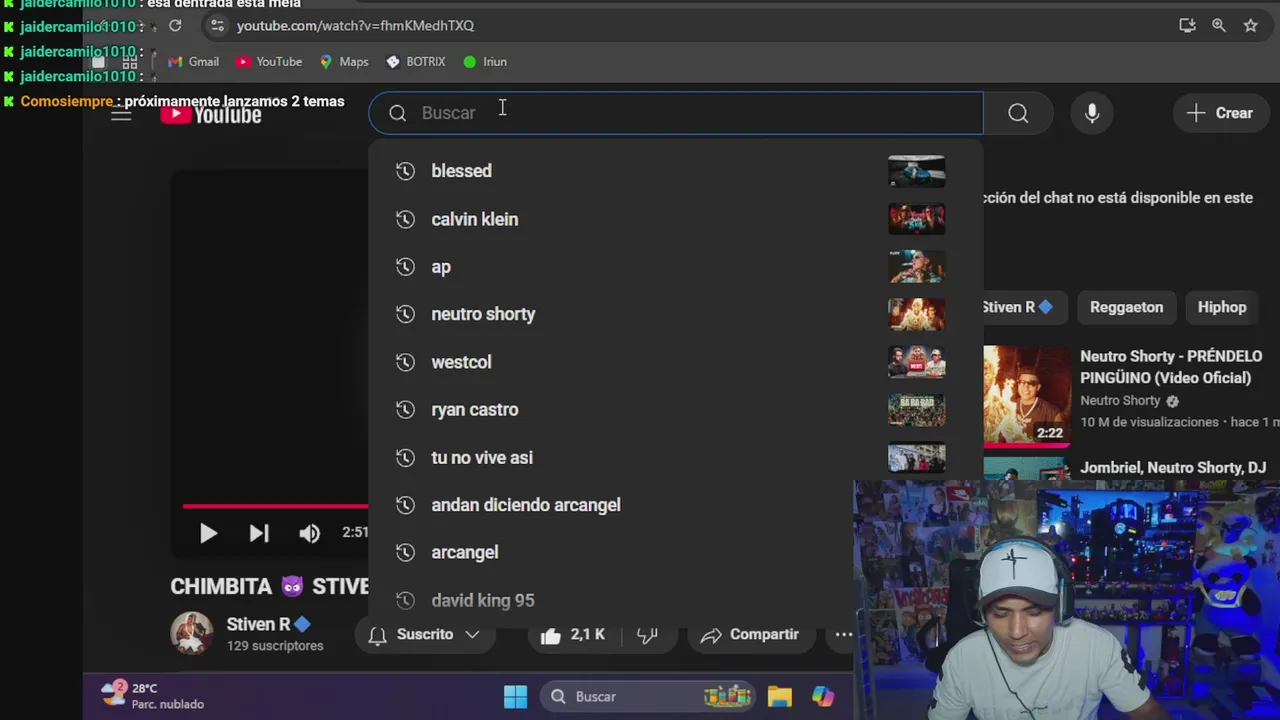1280x720 pixels.
Task: Click thumbnail next to 'calvin klein' suggestion
Action: (x=916, y=219)
